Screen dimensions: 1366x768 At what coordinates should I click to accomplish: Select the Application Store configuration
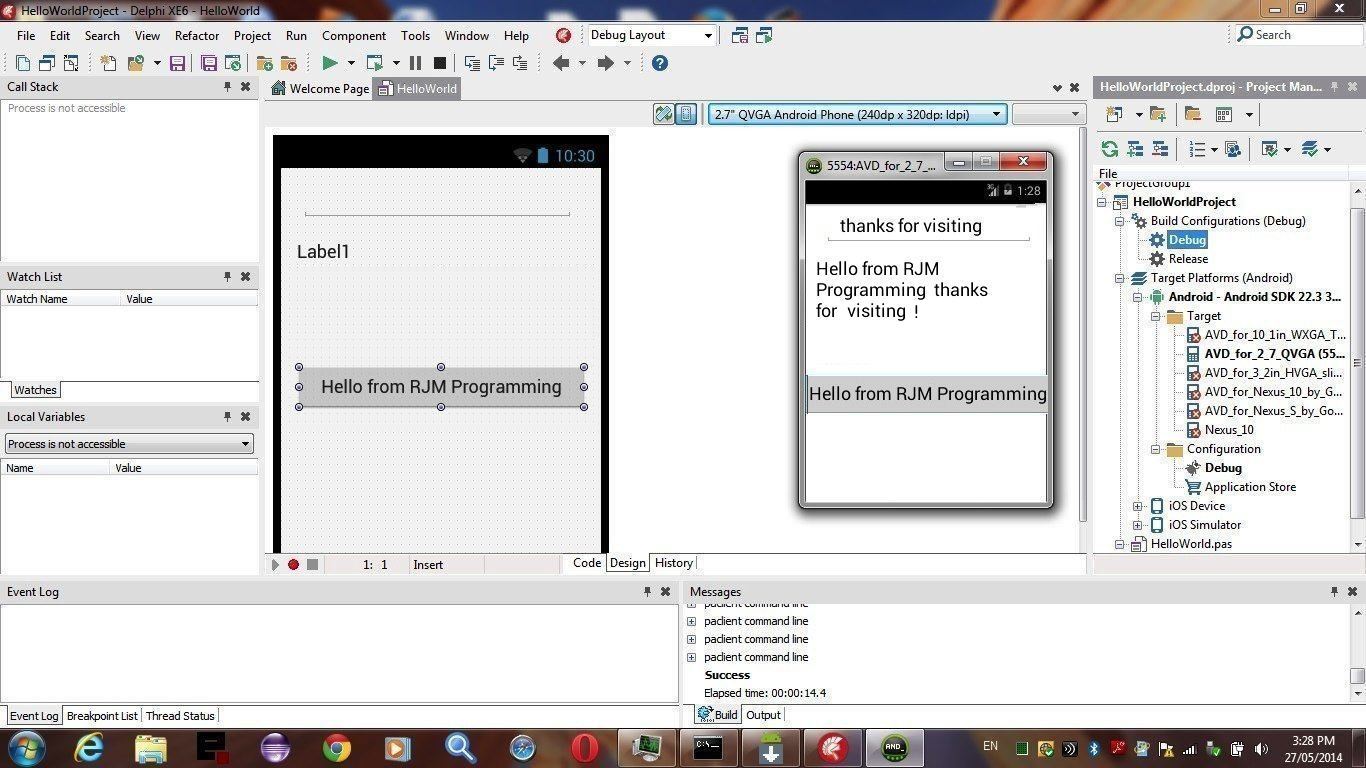(1250, 487)
